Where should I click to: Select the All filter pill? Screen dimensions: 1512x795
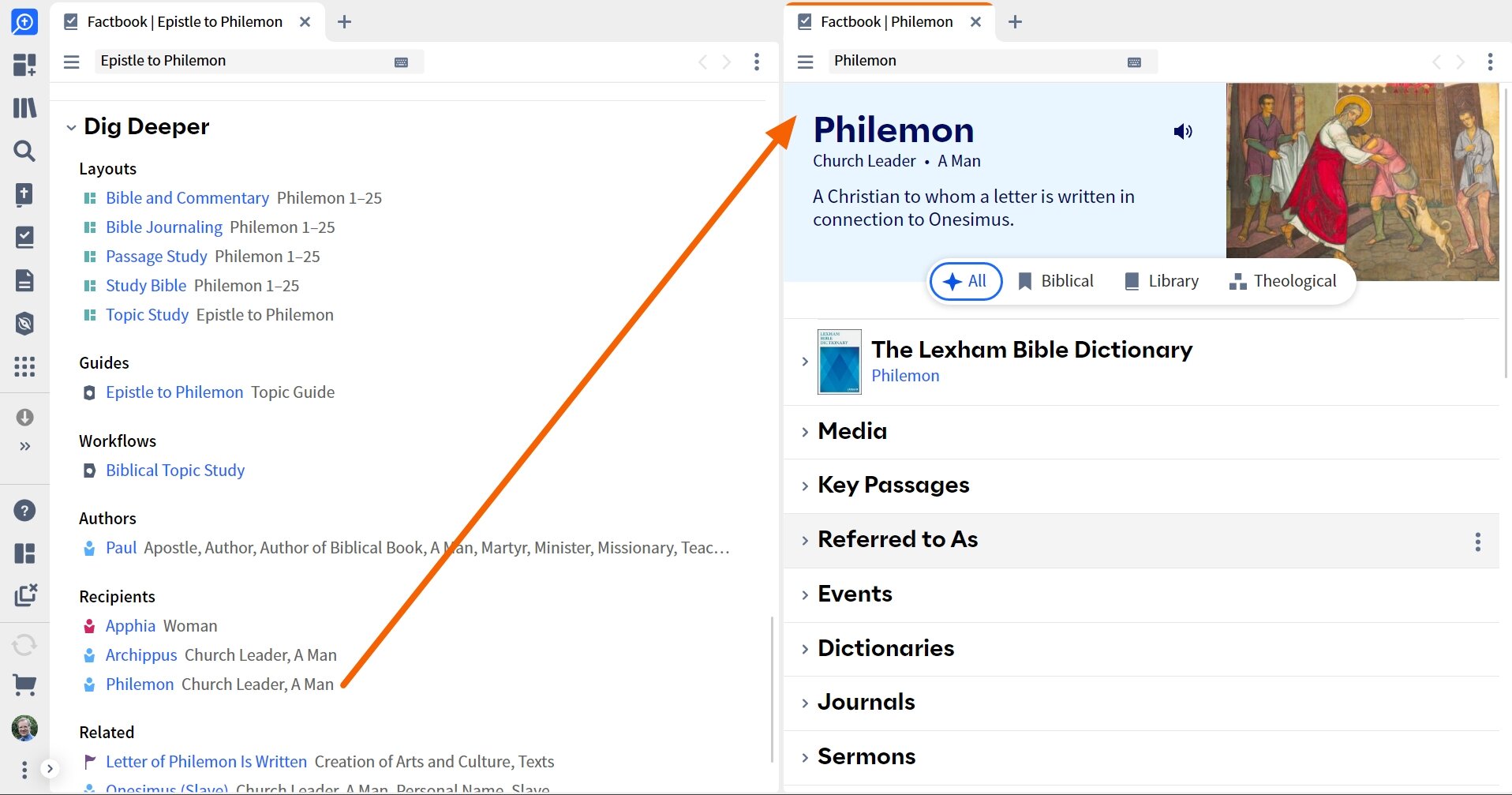[x=966, y=281]
